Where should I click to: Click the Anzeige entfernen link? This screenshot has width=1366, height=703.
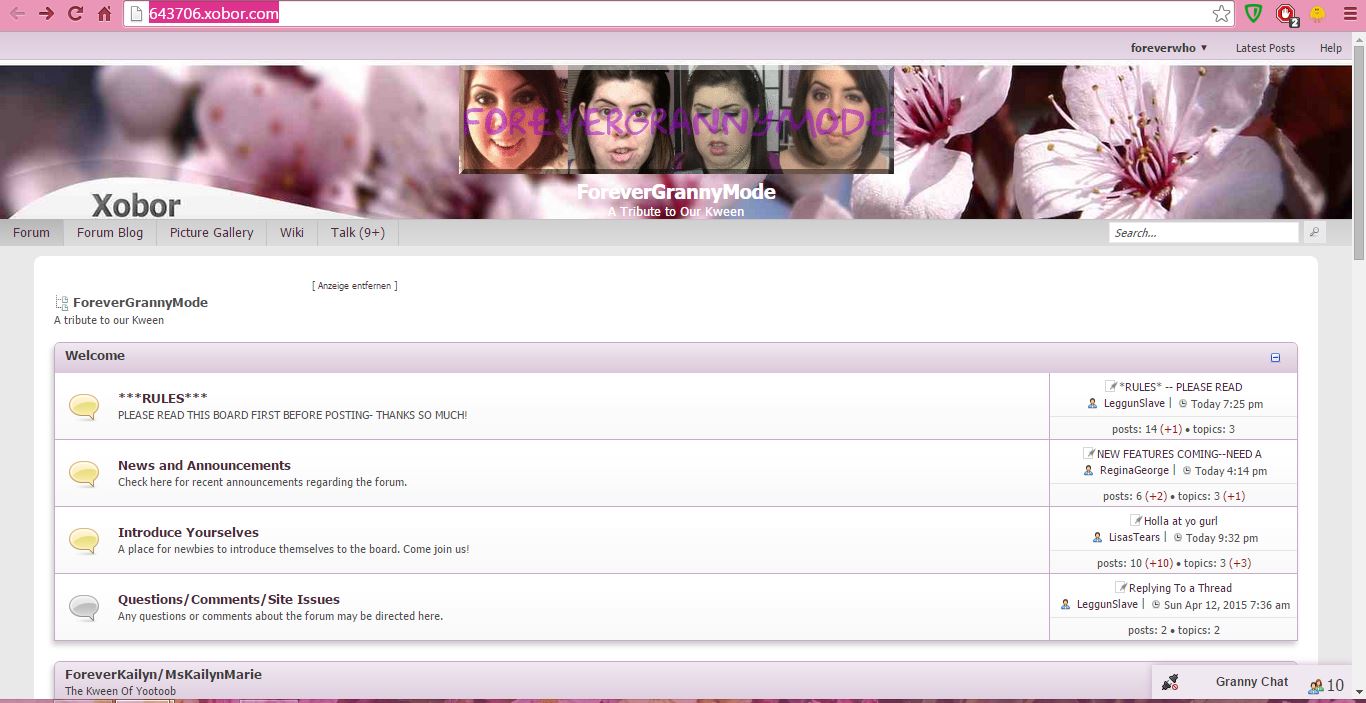point(354,286)
